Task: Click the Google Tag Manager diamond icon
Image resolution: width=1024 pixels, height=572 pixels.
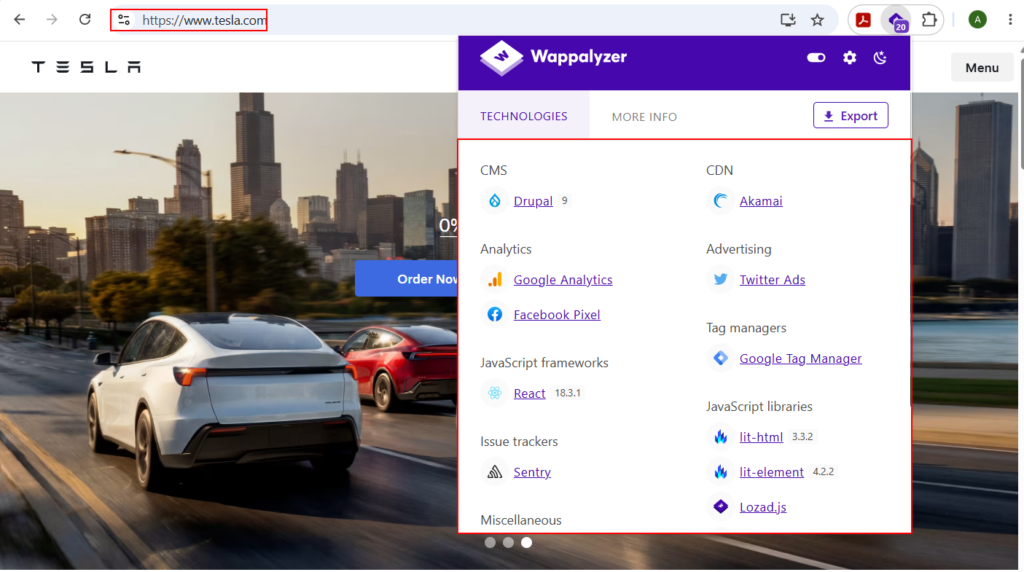Action: [720, 358]
